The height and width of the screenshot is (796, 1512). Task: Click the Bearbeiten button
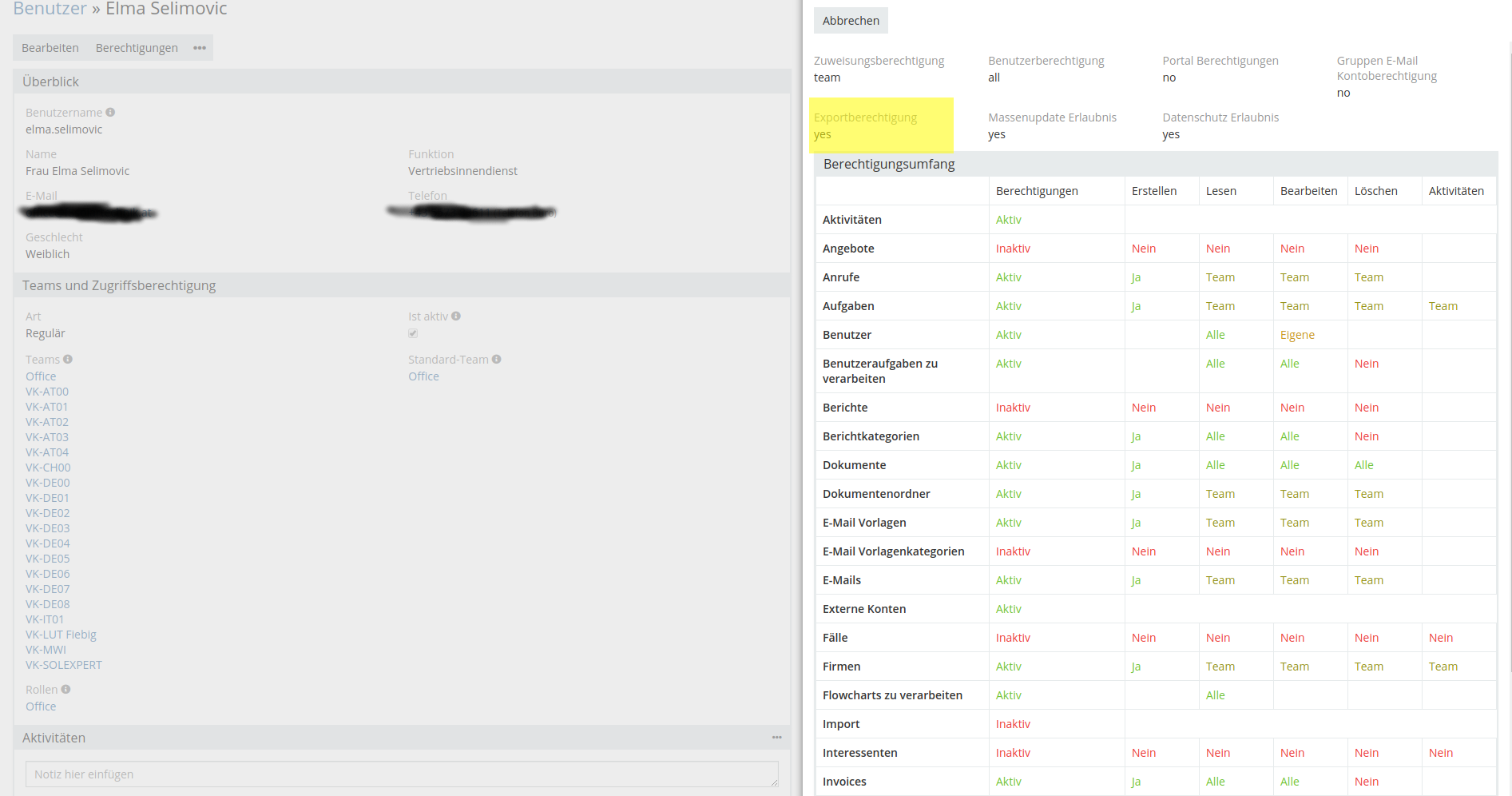(x=50, y=48)
